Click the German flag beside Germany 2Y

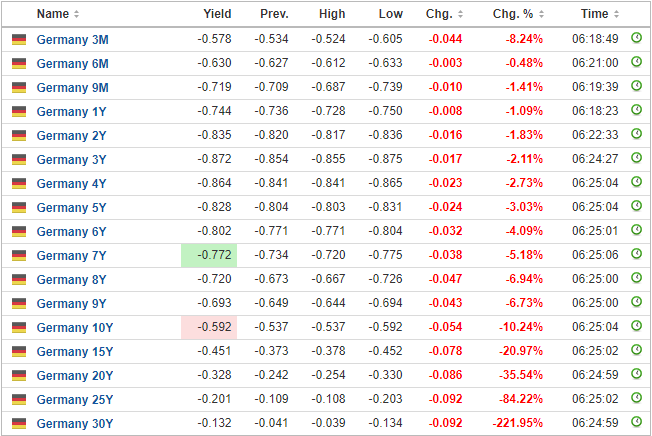[x=19, y=135]
